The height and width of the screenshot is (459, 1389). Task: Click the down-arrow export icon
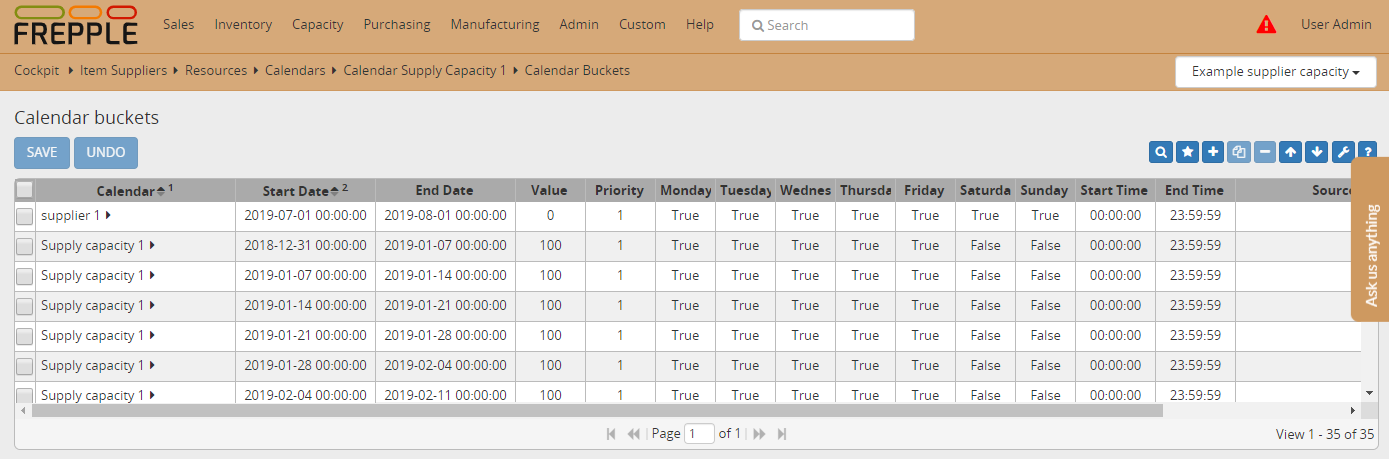1317,152
